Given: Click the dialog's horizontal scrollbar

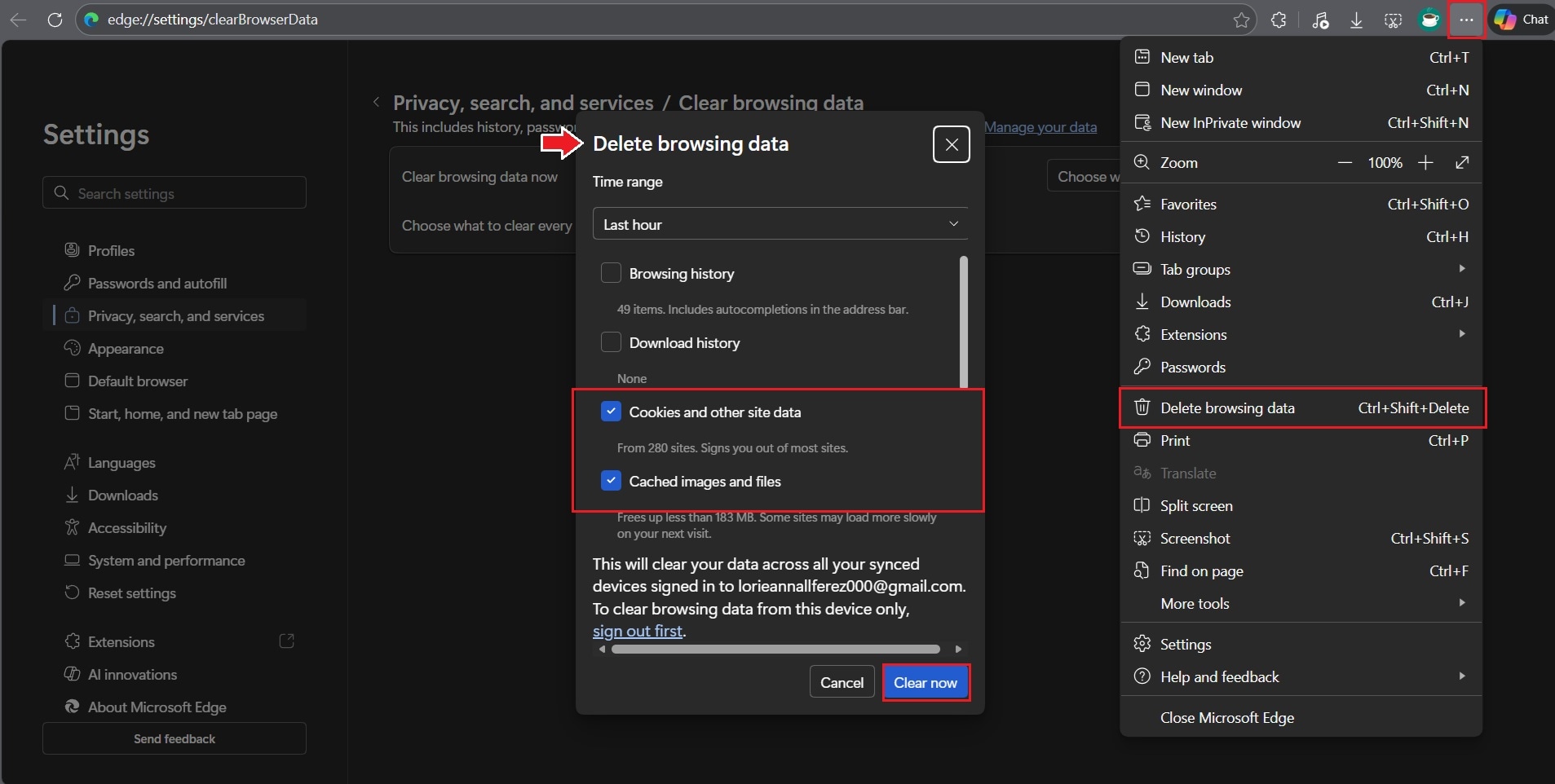Looking at the screenshot, I should pos(775,650).
